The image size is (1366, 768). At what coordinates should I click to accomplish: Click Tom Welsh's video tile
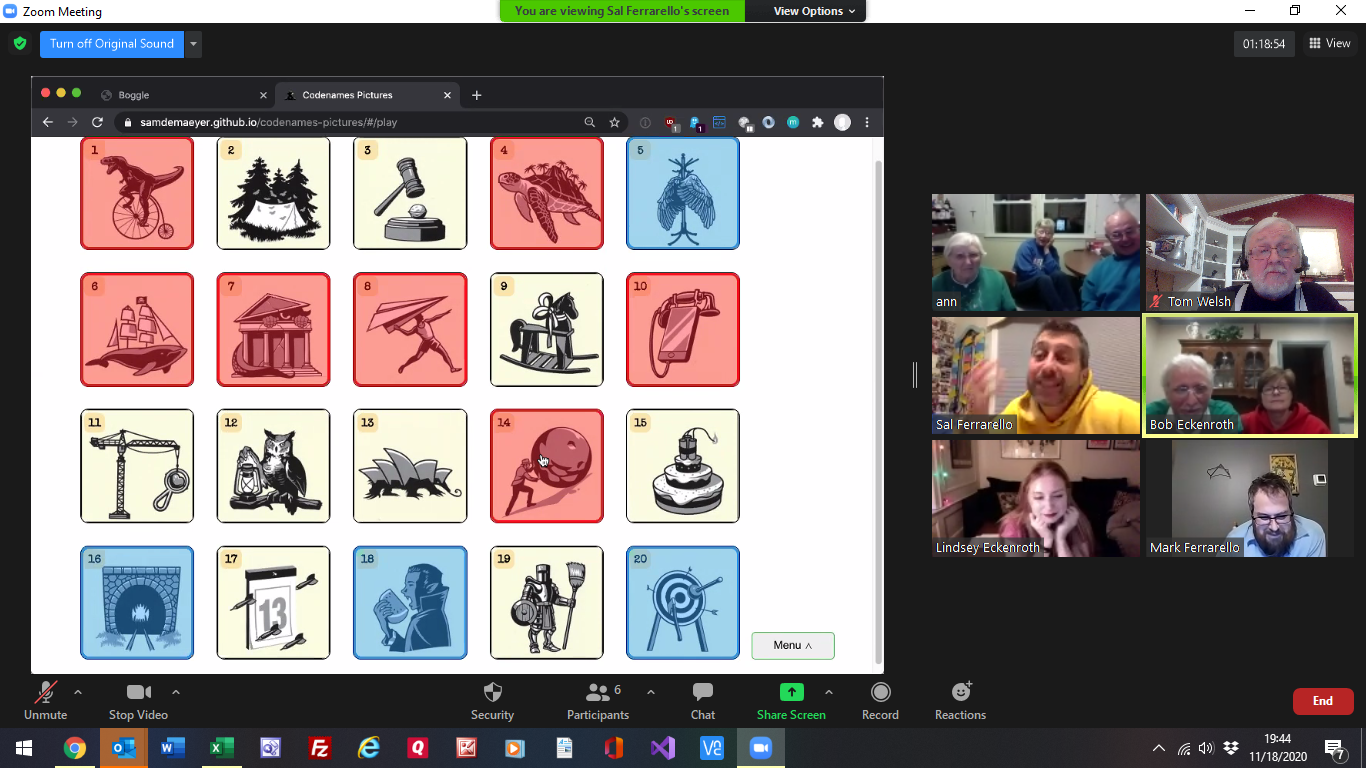pos(1250,252)
